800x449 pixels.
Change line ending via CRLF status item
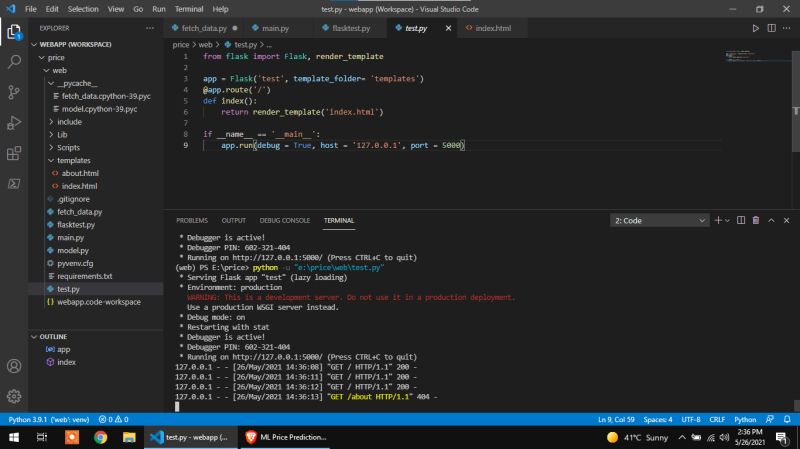[x=717, y=419]
